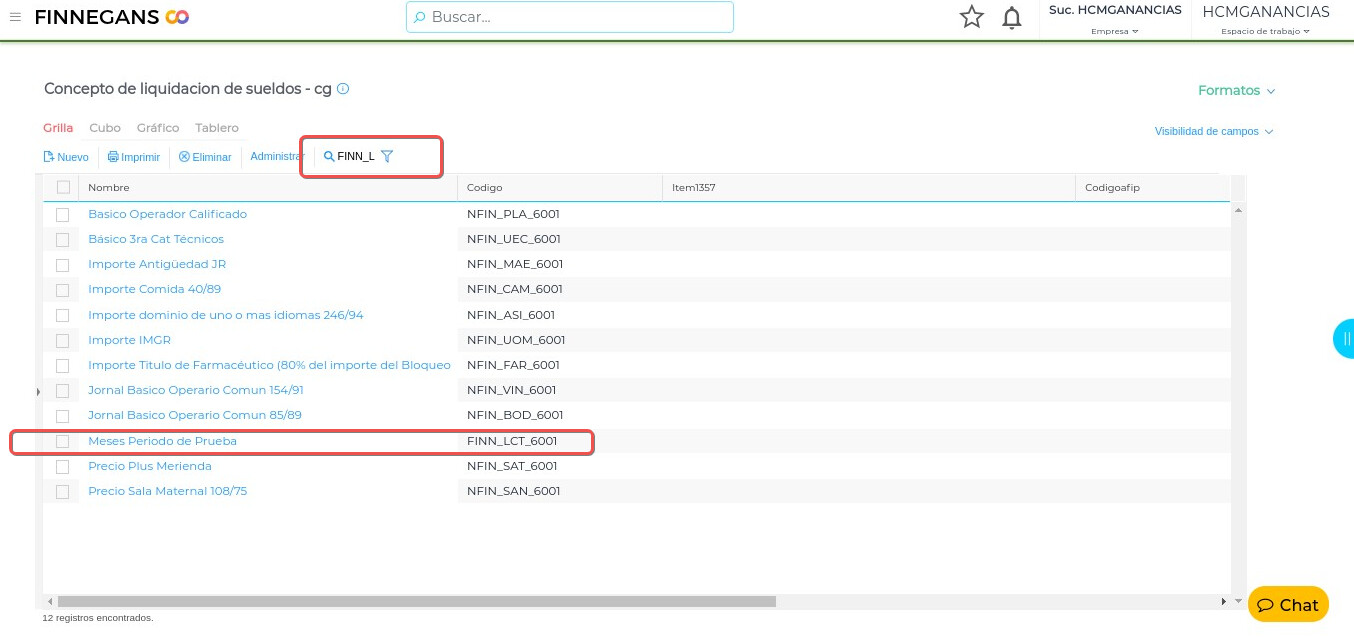This screenshot has width=1354, height=637.
Task: Click the horizontal scrollbar thumb
Action: click(416, 601)
